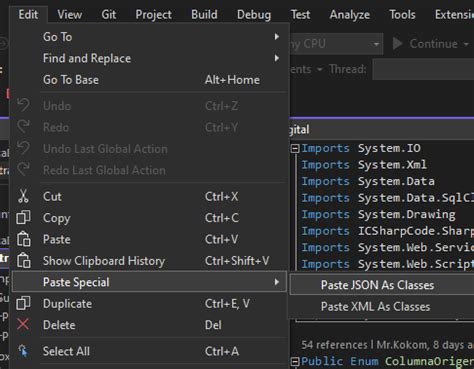Click the Mr.Kokom, 8 days ago CodeLens
Image resolution: width=474 pixels, height=369 pixels.
pos(425,345)
